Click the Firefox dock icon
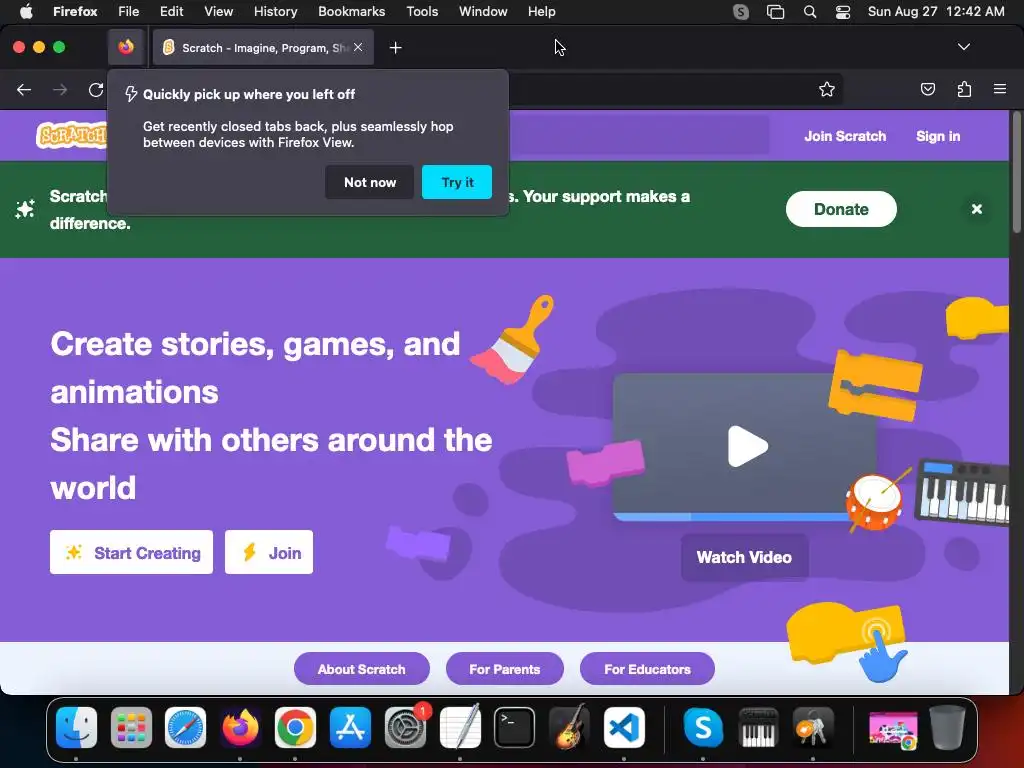 click(x=240, y=727)
